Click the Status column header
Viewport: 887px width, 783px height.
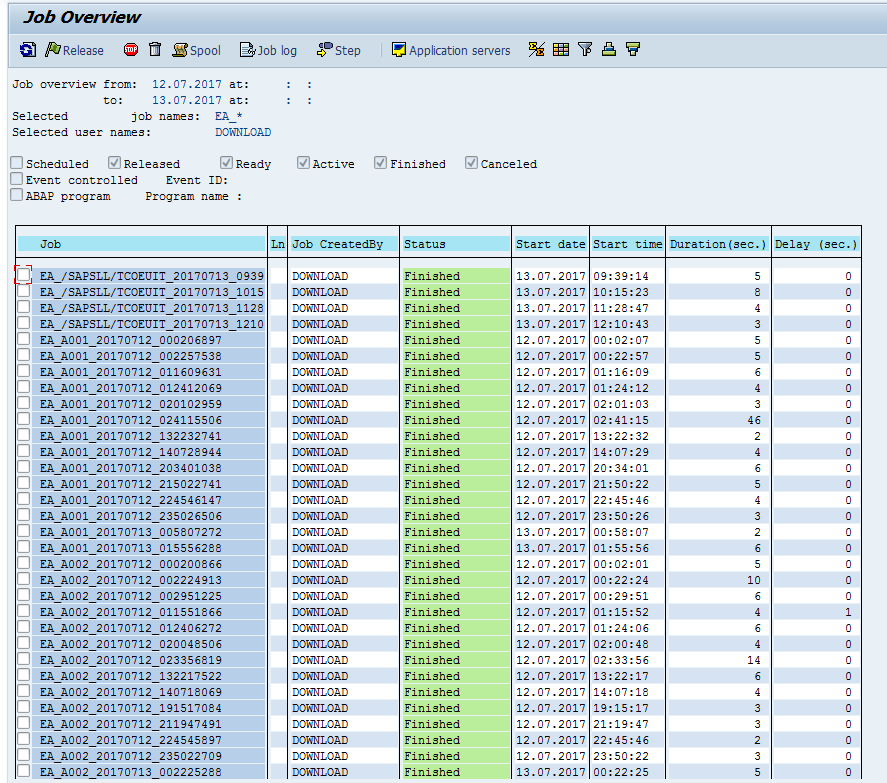coord(423,243)
